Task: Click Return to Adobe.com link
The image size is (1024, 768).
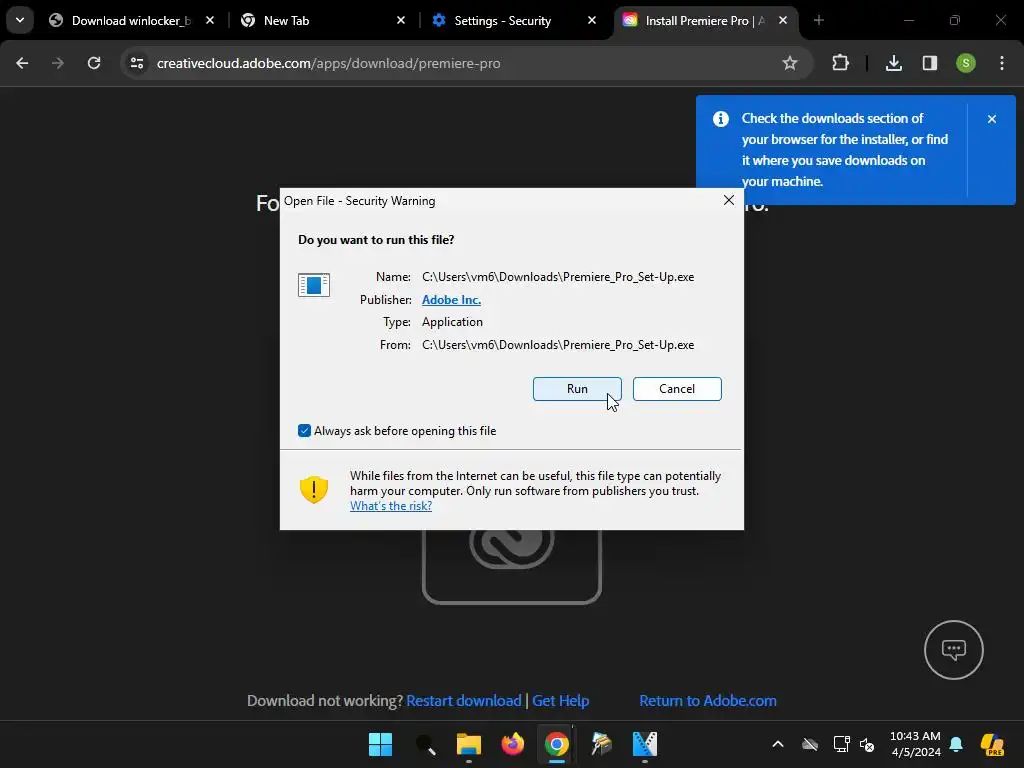Action: pos(708,701)
